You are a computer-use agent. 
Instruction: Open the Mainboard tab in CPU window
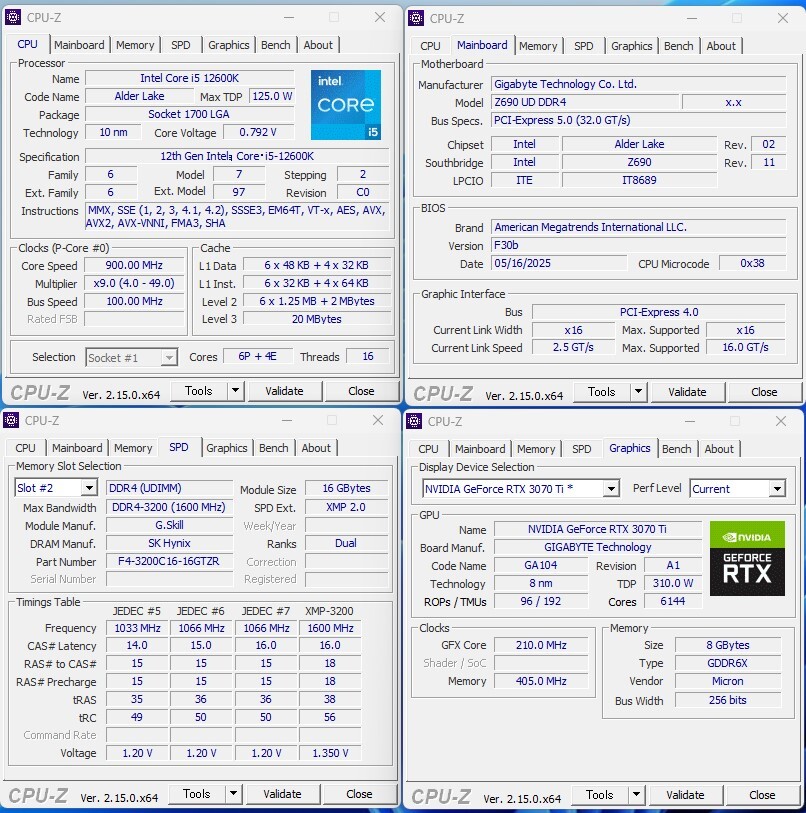click(x=79, y=45)
